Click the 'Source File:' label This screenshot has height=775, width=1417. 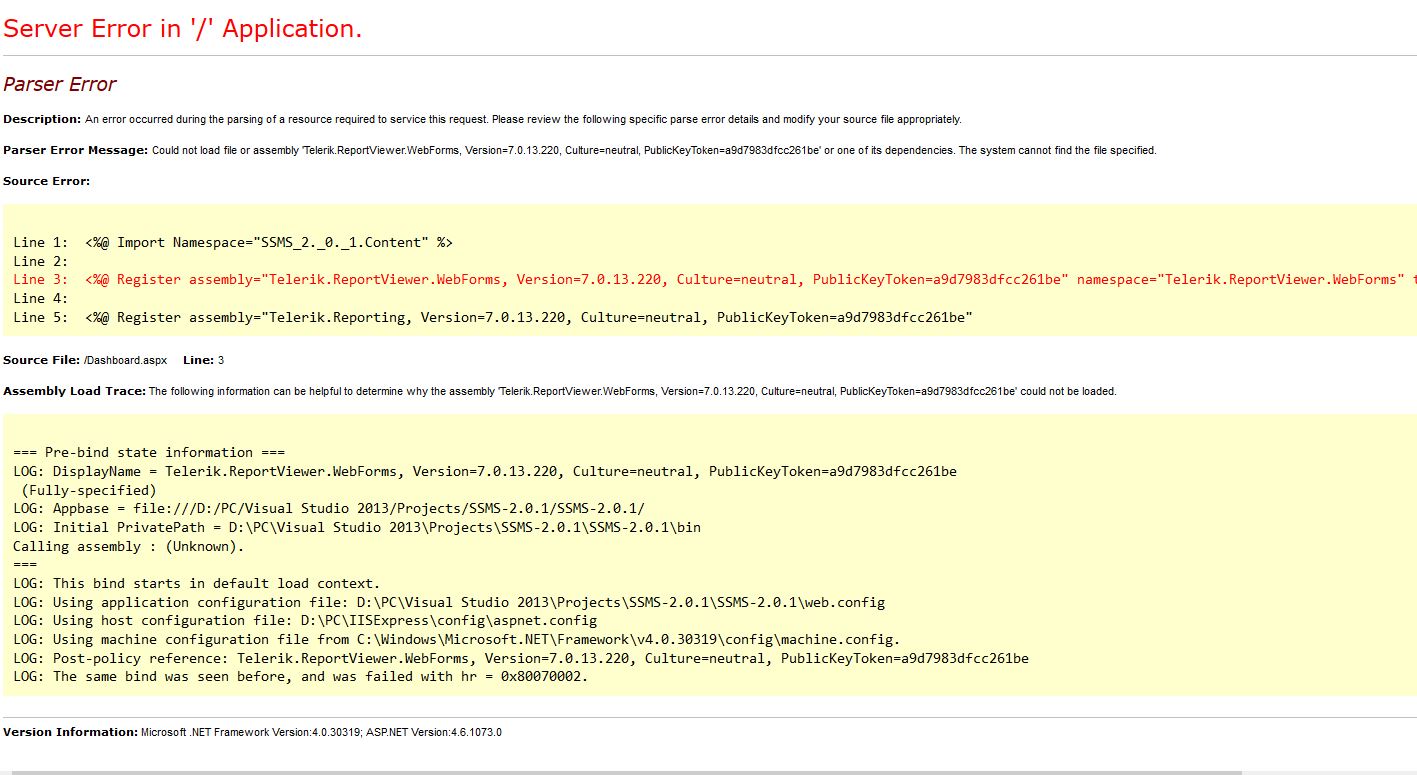pyautogui.click(x=41, y=360)
